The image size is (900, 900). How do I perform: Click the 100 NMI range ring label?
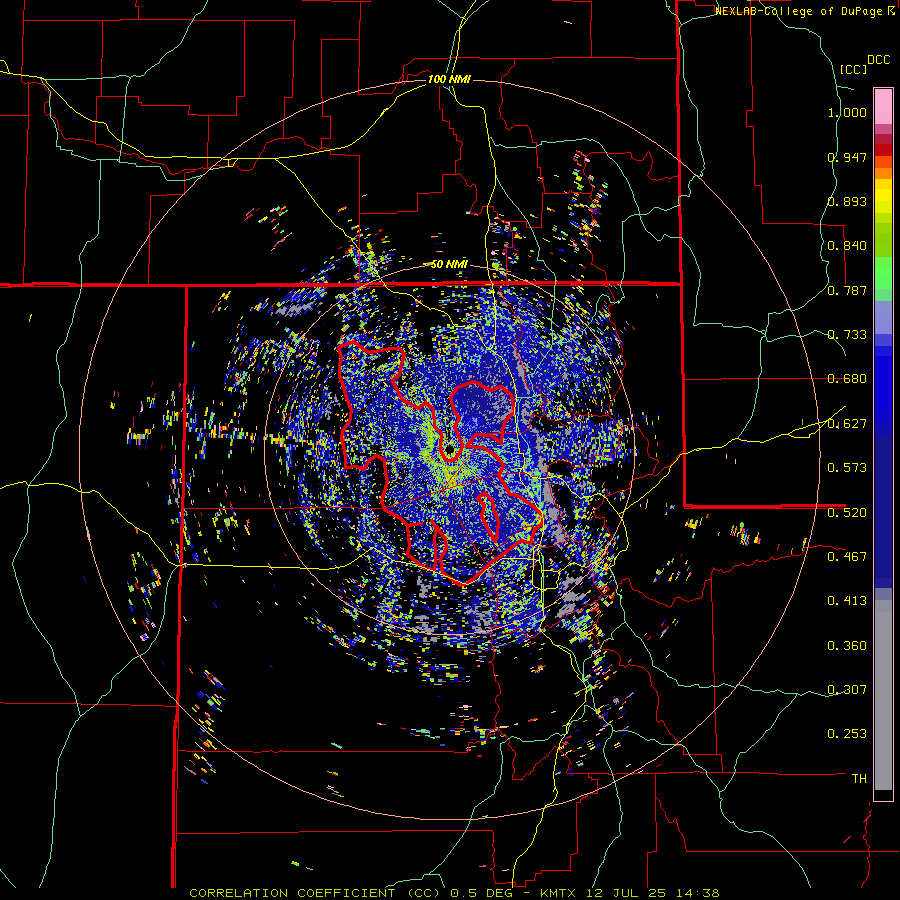[x=449, y=79]
